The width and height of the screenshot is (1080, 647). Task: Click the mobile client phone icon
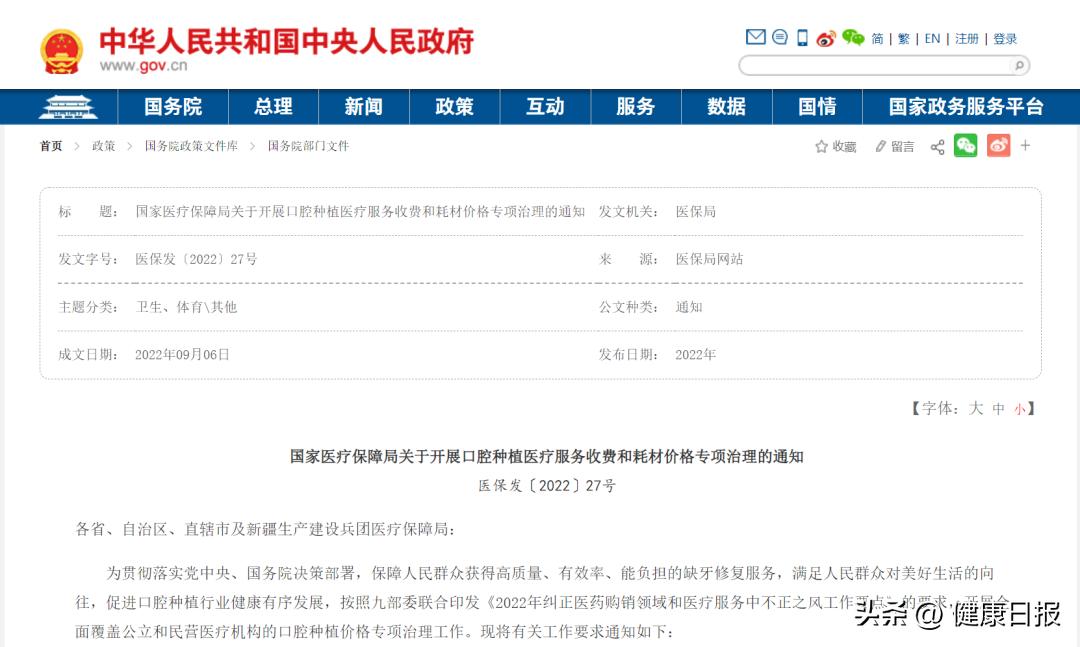tap(800, 37)
